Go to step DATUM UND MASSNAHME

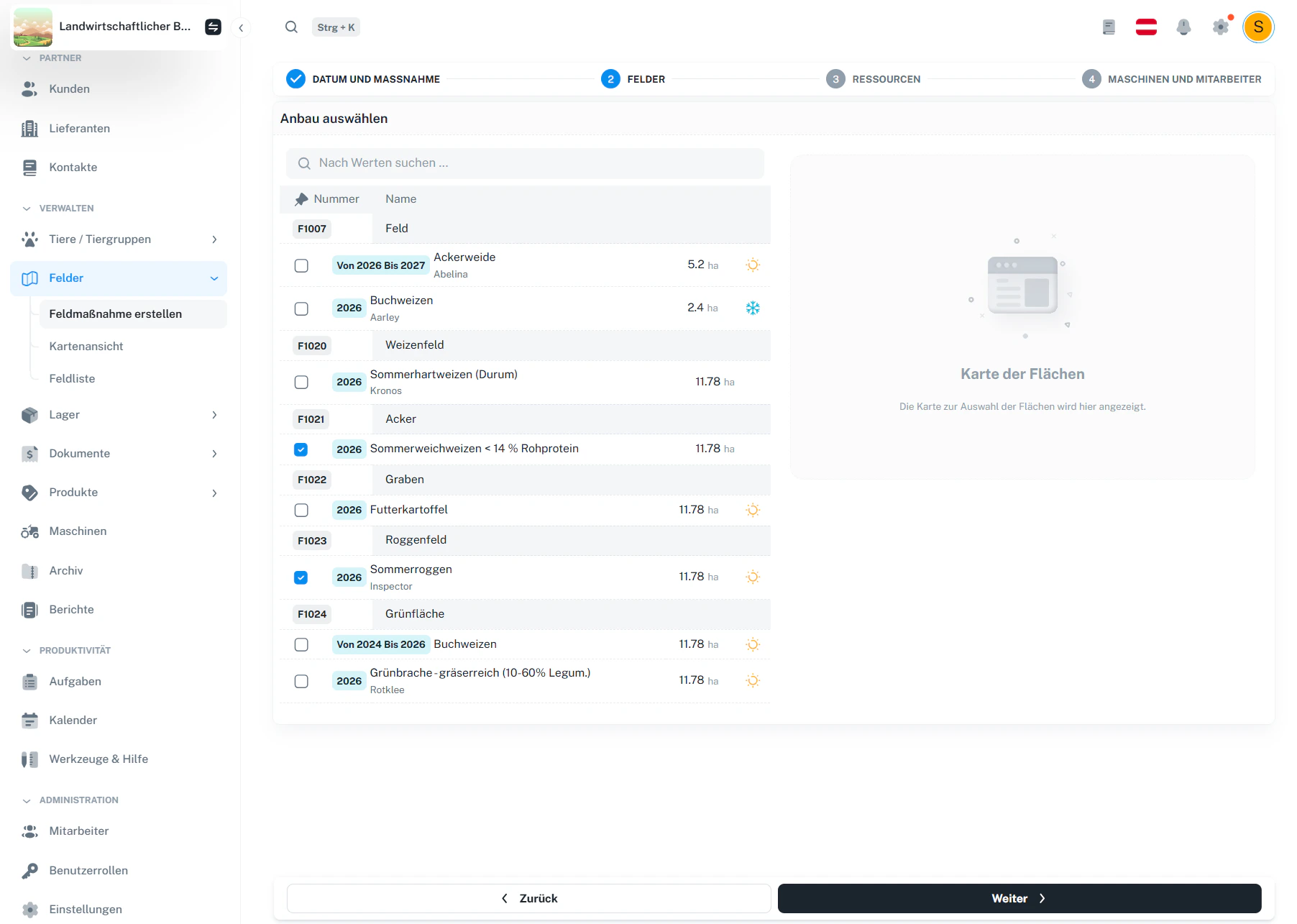pyautogui.click(x=363, y=79)
